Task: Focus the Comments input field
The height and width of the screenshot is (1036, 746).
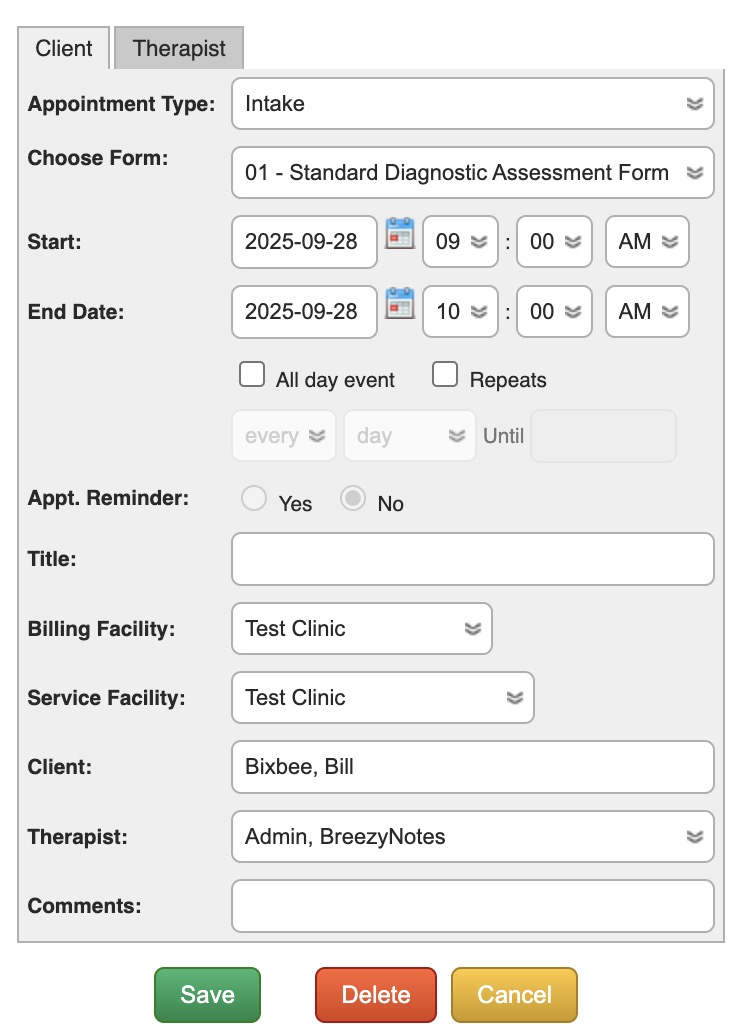Action: tap(472, 906)
